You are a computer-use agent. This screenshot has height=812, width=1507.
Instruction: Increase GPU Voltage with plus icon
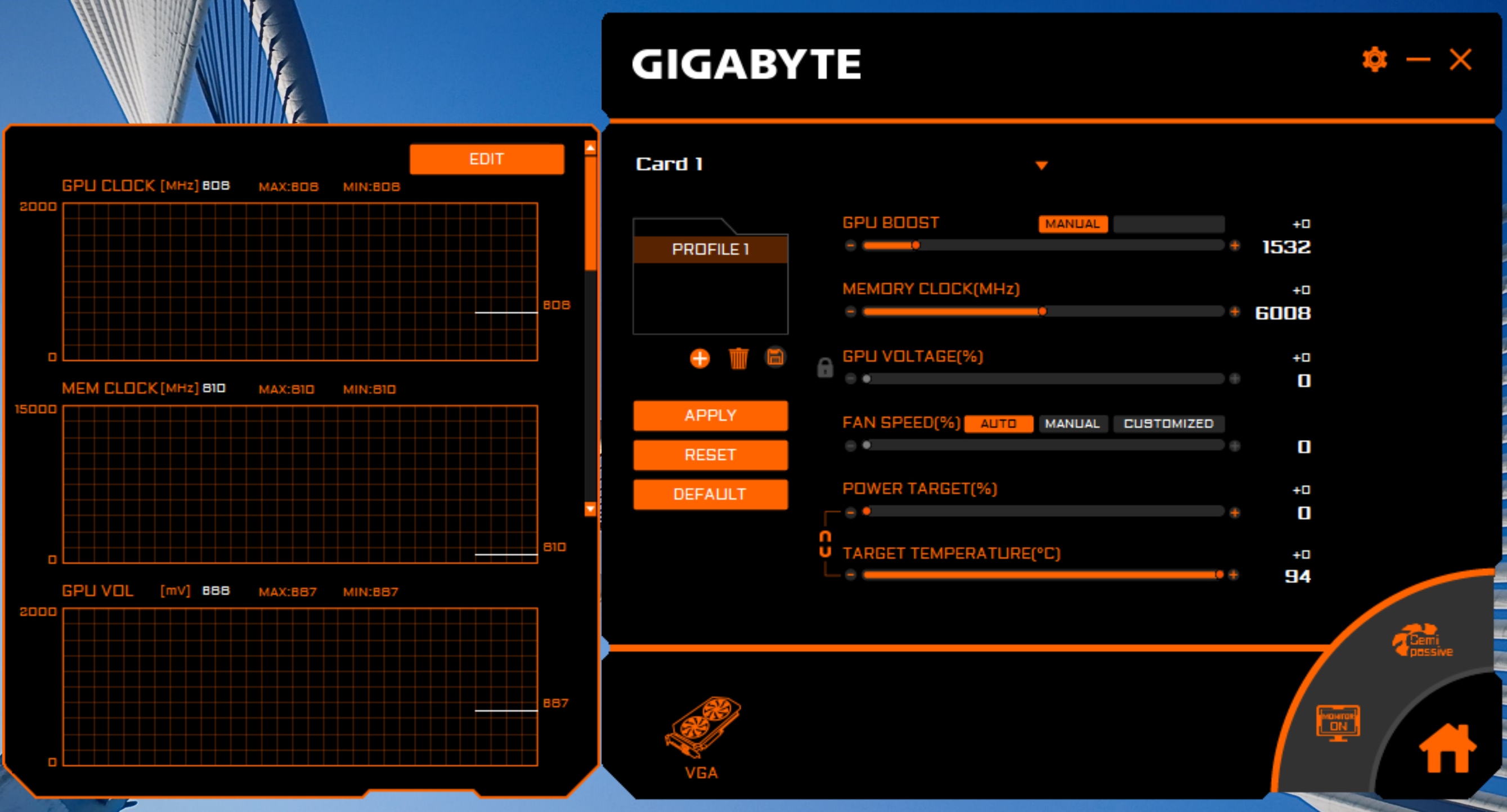pyautogui.click(x=1235, y=379)
